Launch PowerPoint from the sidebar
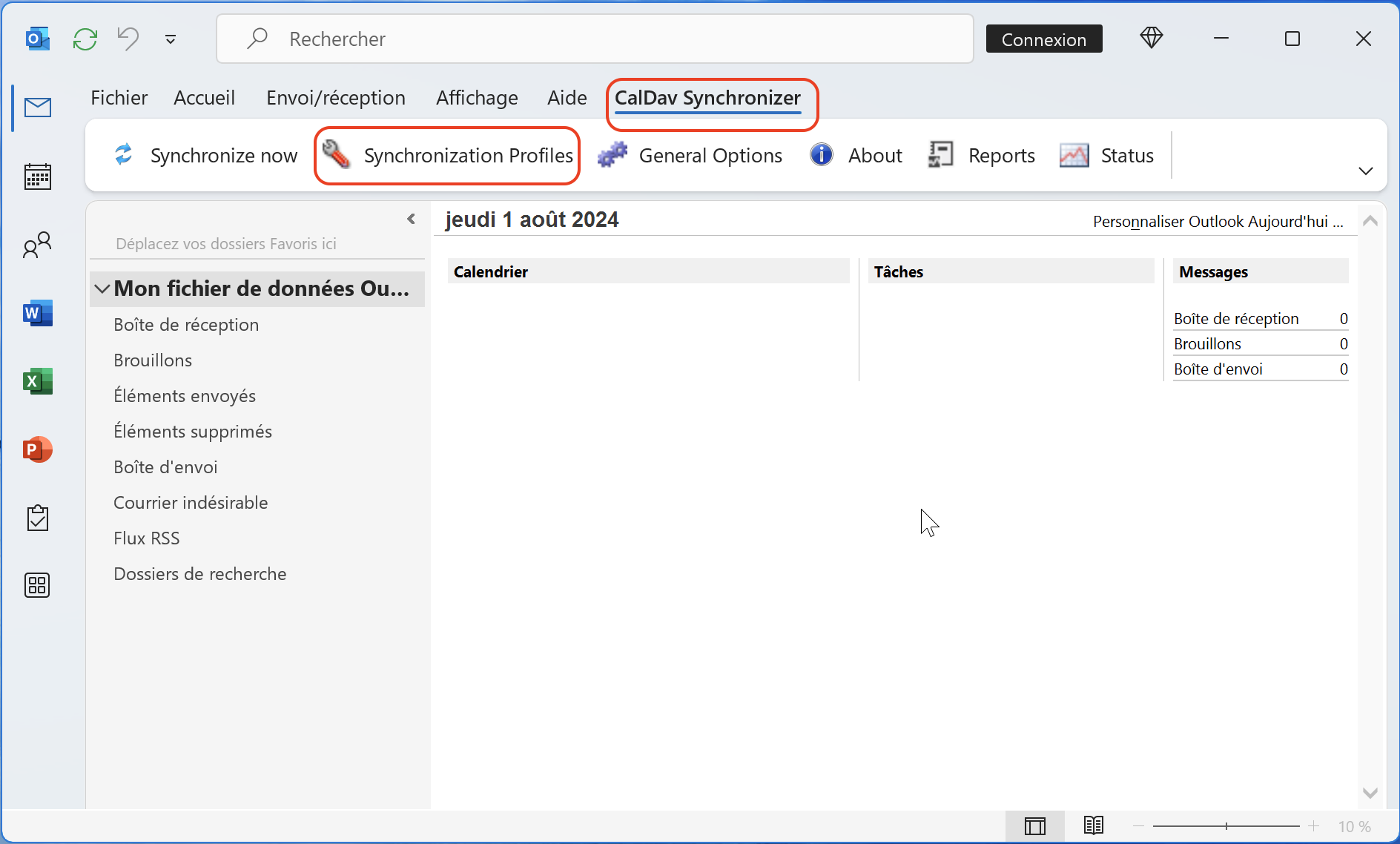Image resolution: width=1400 pixels, height=844 pixels. click(x=37, y=449)
